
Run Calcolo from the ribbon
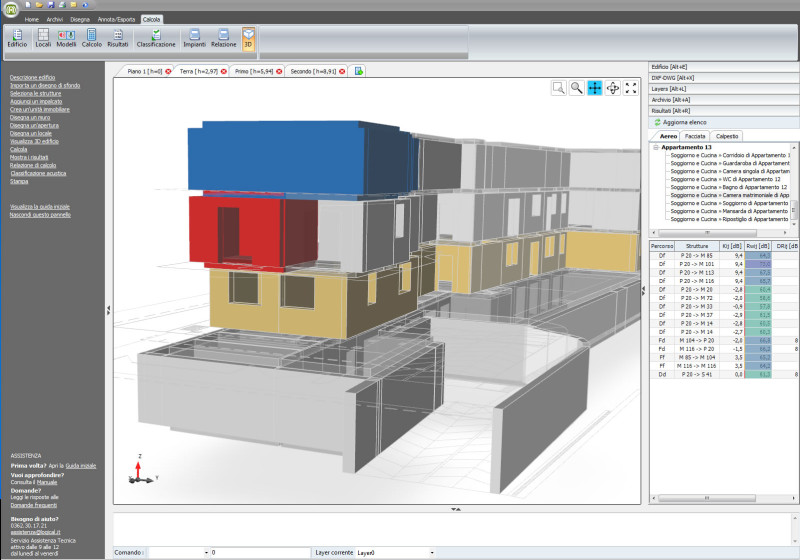pyautogui.click(x=92, y=38)
